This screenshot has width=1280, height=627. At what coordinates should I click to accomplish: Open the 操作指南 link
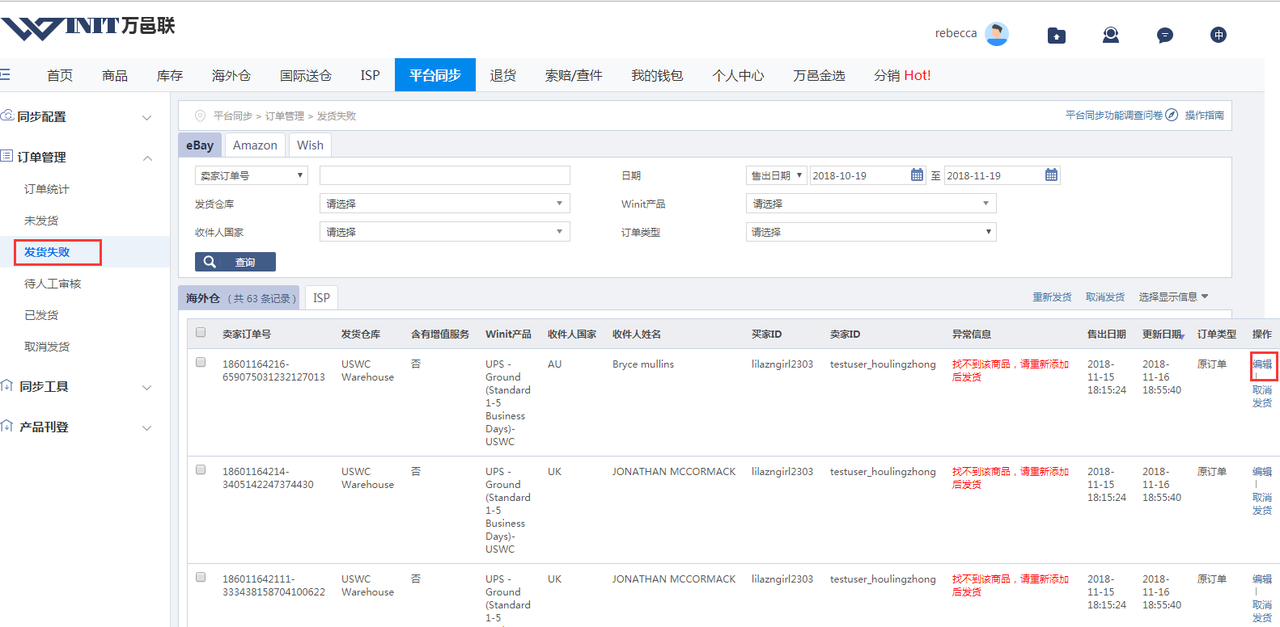(1204, 116)
